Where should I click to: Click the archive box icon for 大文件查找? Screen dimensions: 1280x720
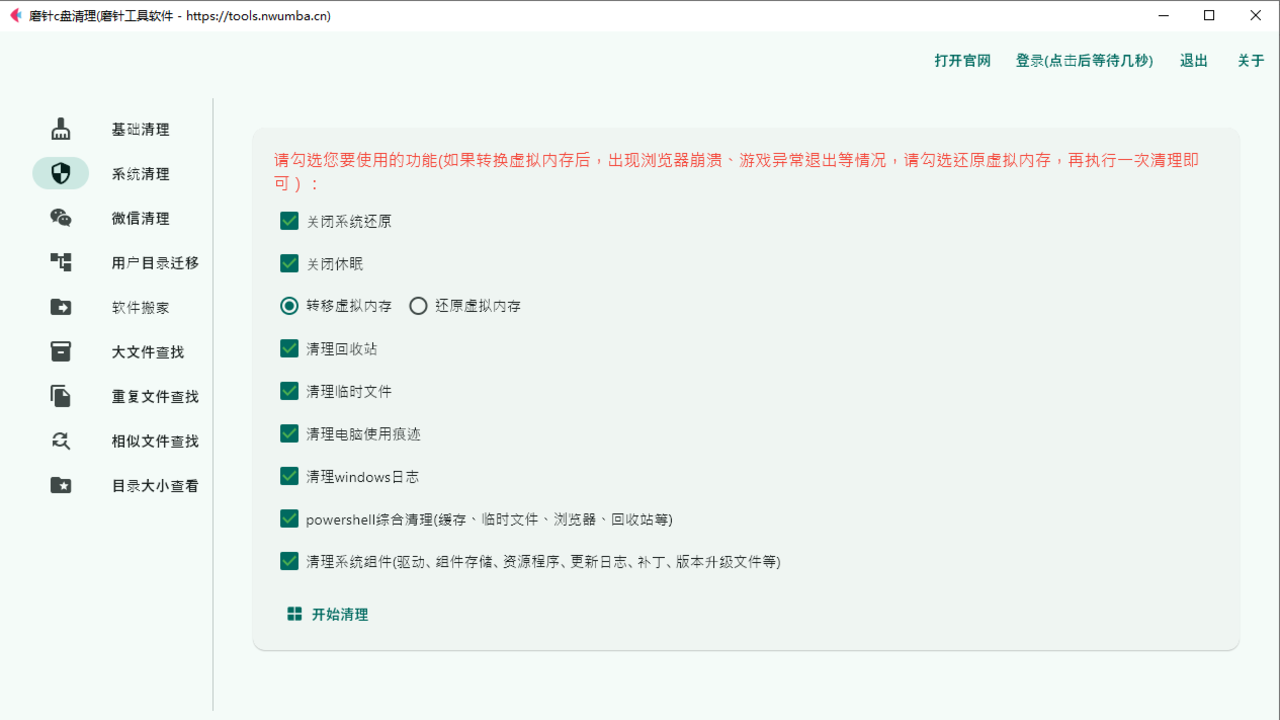[x=61, y=352]
